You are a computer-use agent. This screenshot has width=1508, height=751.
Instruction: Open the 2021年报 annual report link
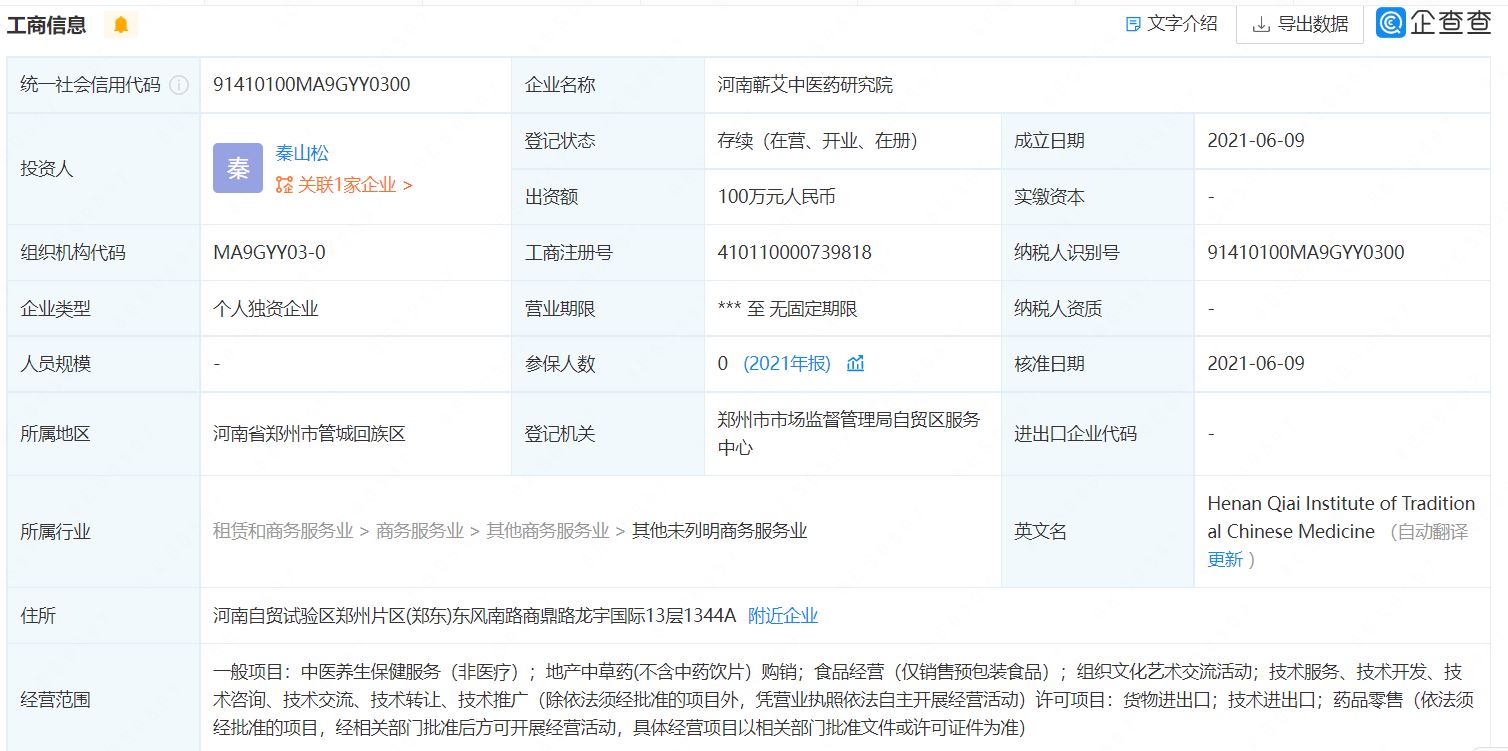[x=787, y=364]
